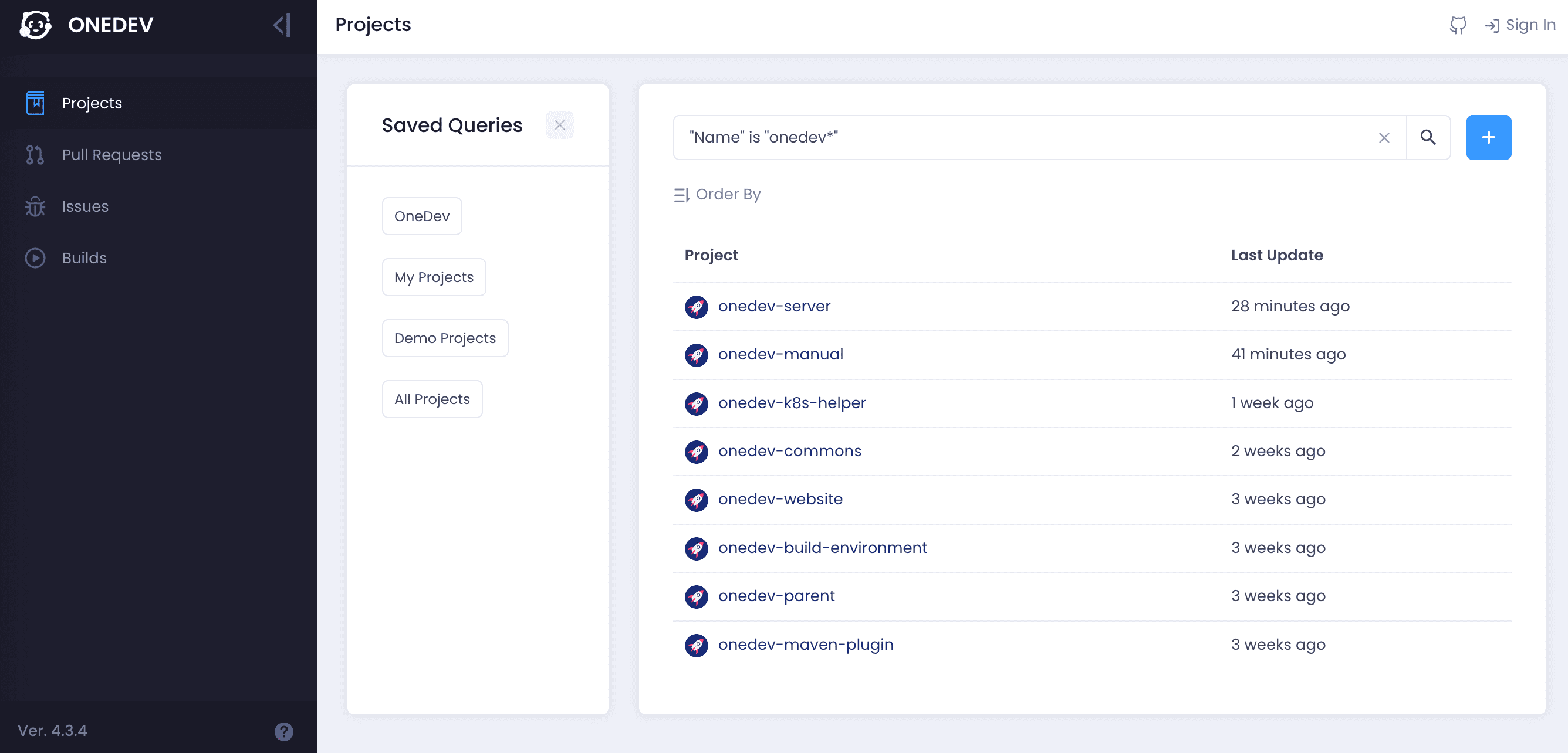Go to Issues in sidebar
This screenshot has width=1568, height=753.
[x=85, y=206]
